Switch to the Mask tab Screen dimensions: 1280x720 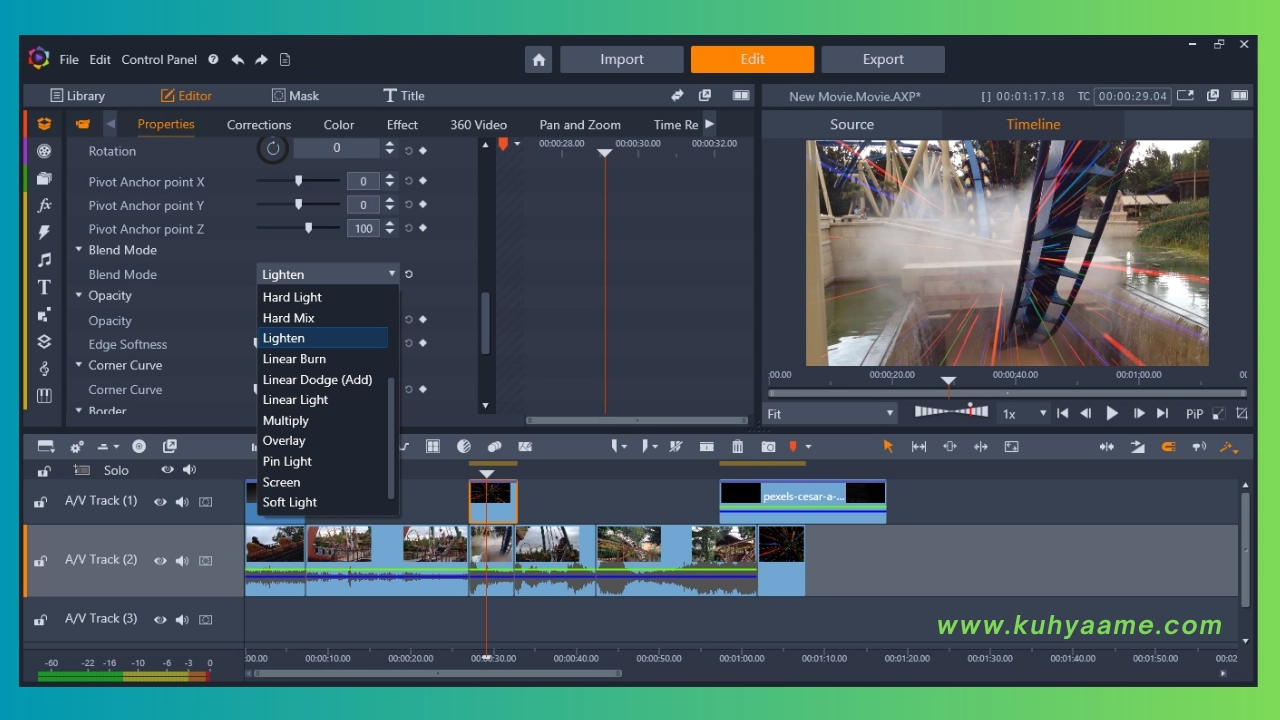(295, 96)
